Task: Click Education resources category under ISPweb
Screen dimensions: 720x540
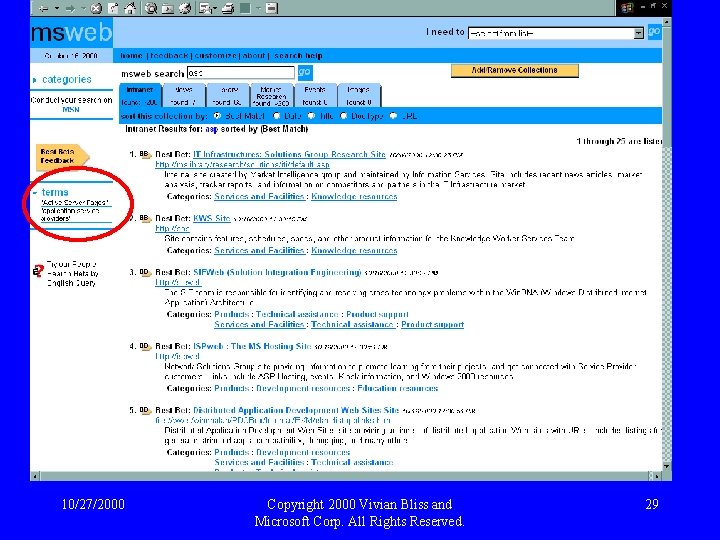Action: (x=398, y=388)
